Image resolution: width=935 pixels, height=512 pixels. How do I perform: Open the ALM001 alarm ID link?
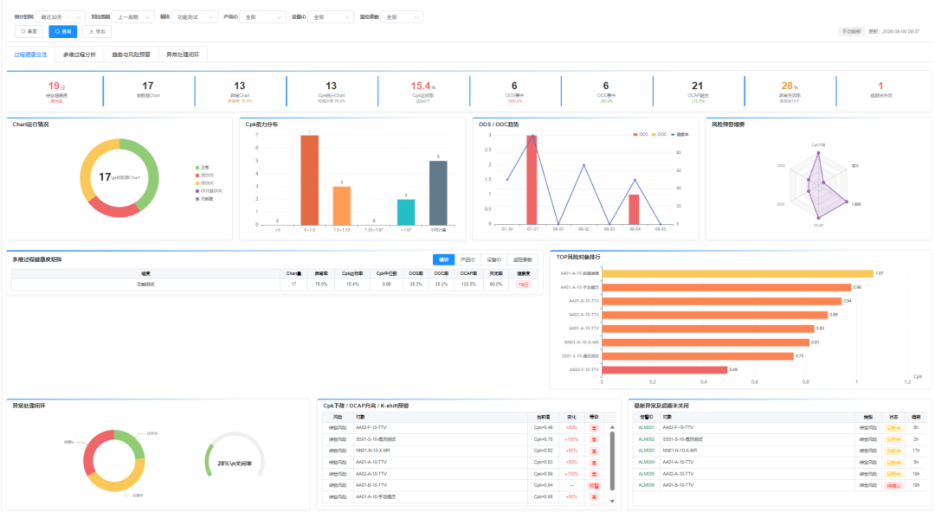point(646,427)
